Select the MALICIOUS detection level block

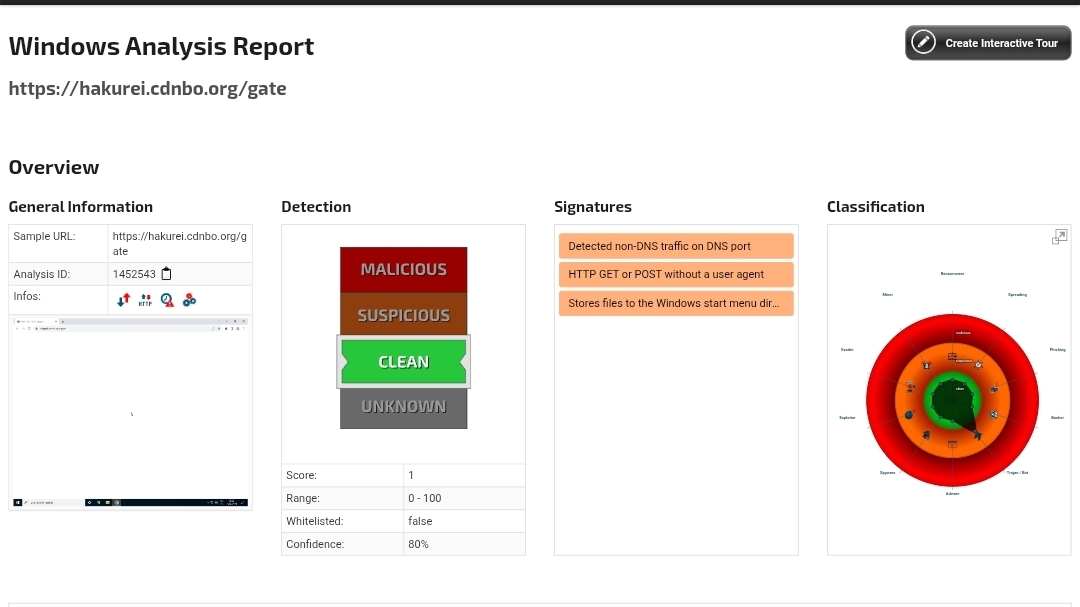404,269
